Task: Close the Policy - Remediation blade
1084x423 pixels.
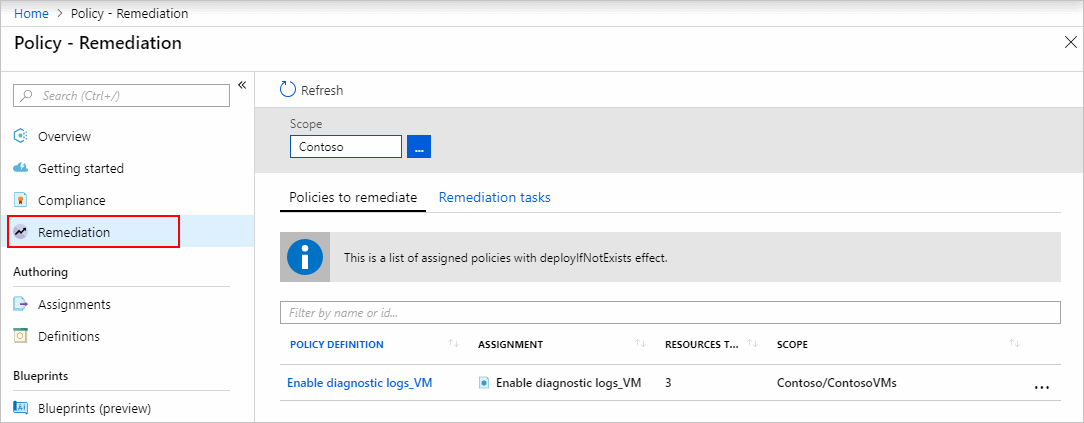Action: coord(1071,42)
